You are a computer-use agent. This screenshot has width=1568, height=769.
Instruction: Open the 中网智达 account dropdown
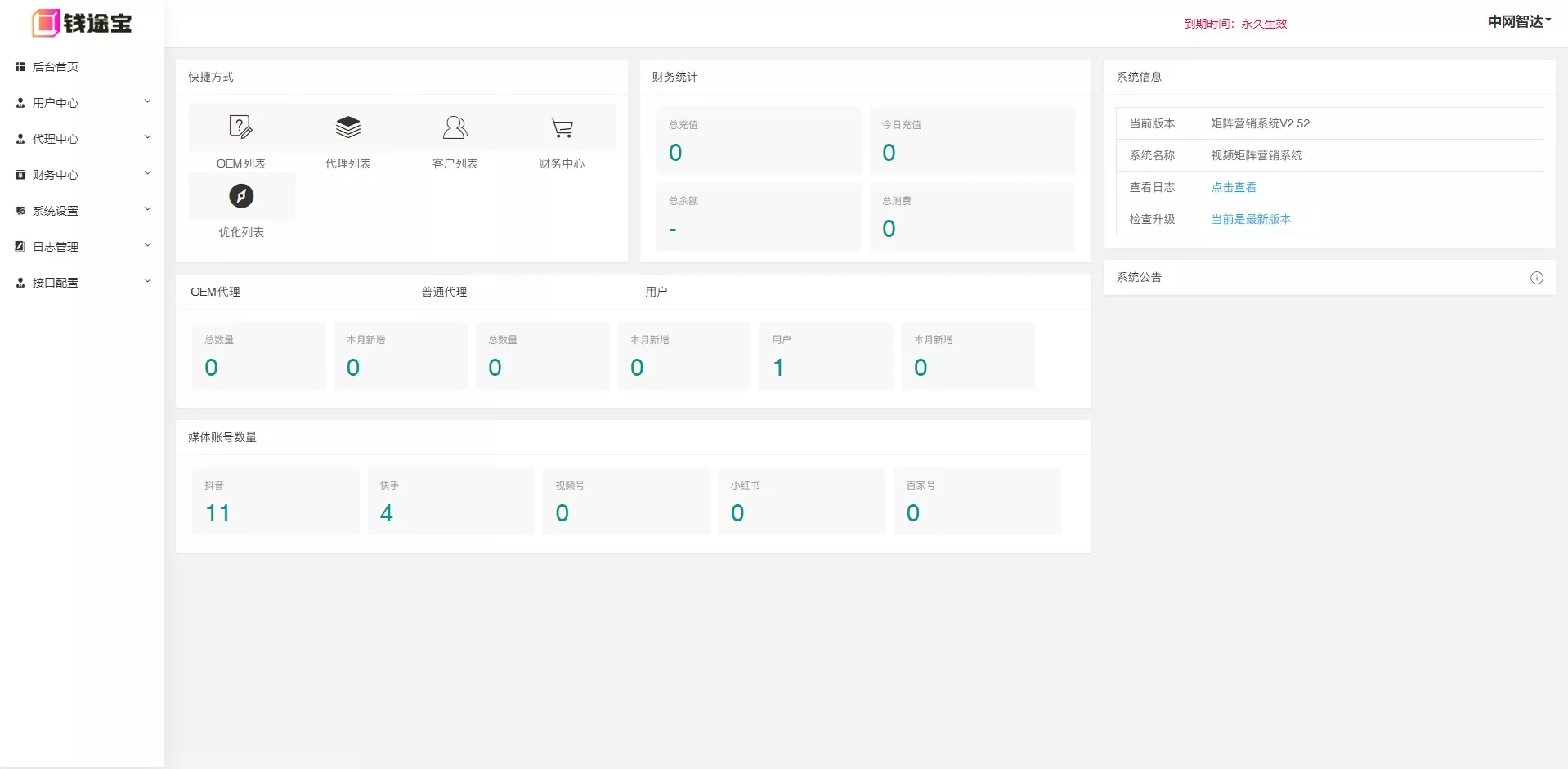[x=1518, y=22]
